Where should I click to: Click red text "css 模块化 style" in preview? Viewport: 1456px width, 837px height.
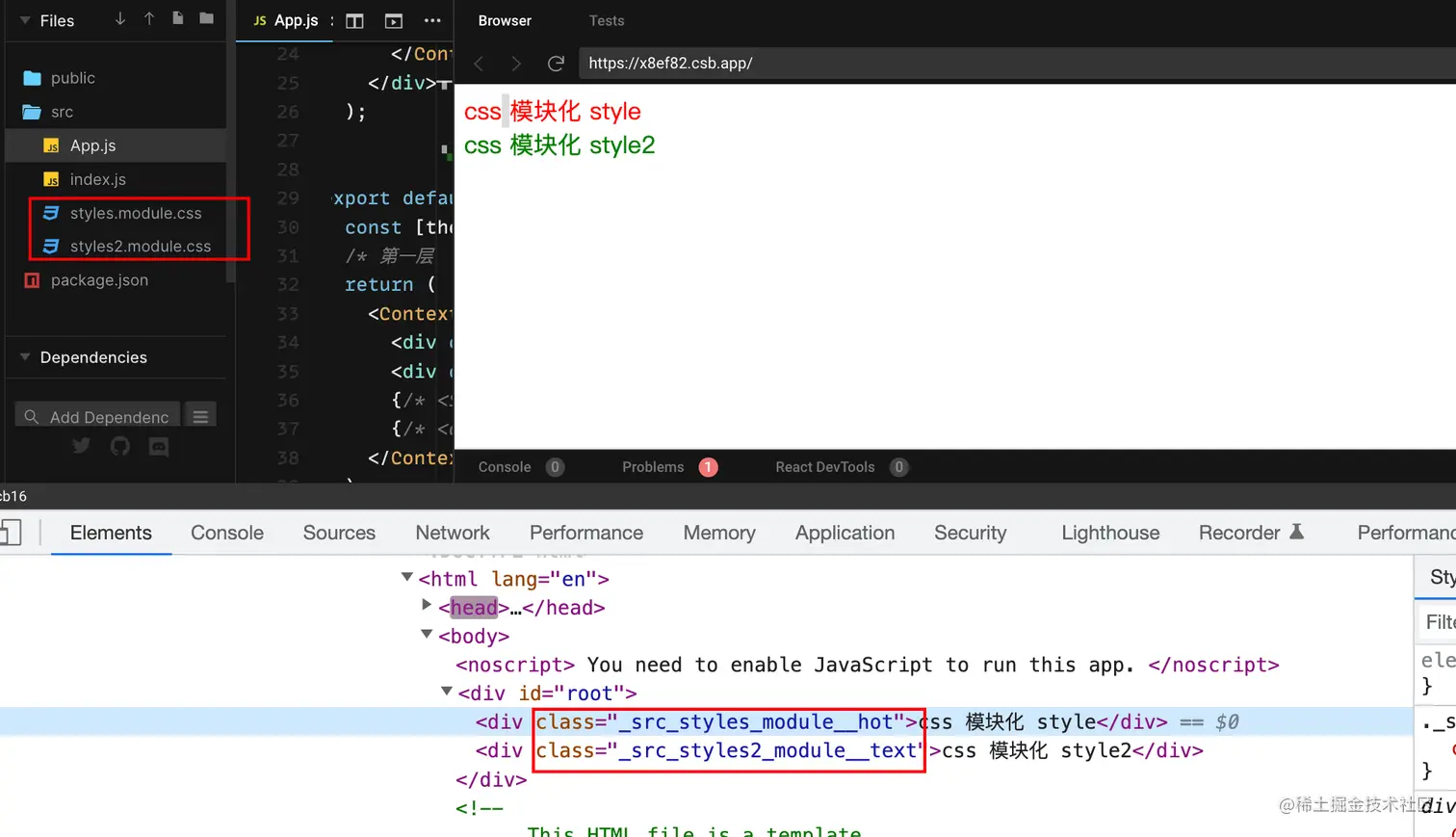[x=553, y=112]
